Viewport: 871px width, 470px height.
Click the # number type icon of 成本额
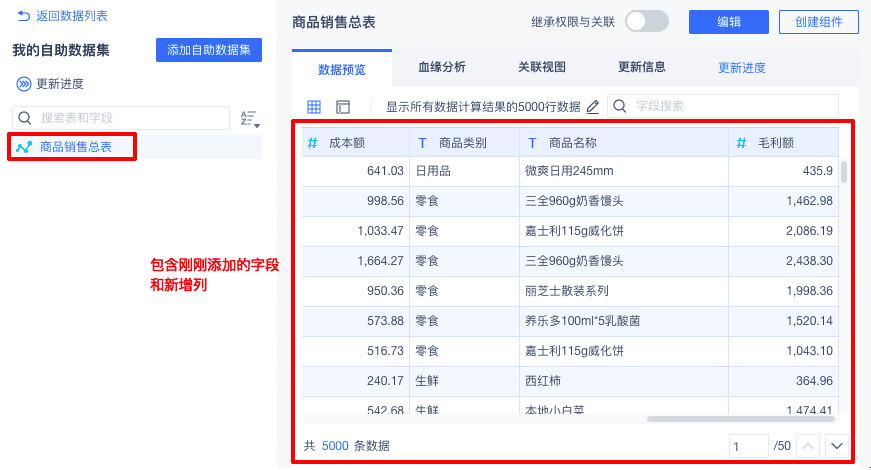(x=313, y=143)
